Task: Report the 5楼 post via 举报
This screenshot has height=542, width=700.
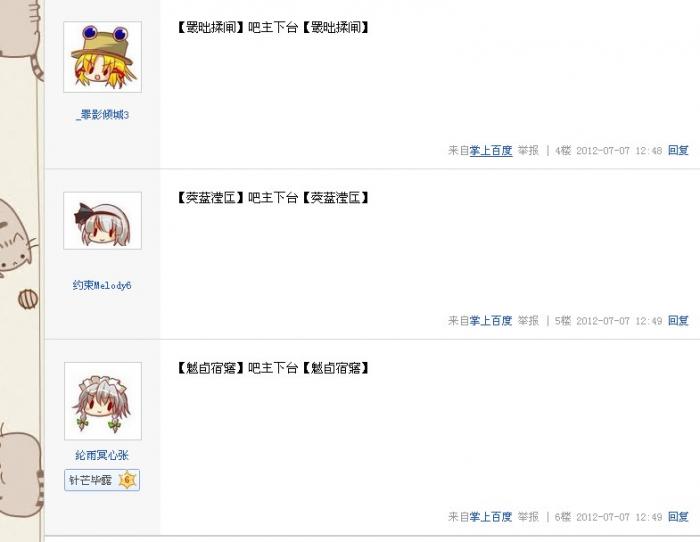Action: 528,321
